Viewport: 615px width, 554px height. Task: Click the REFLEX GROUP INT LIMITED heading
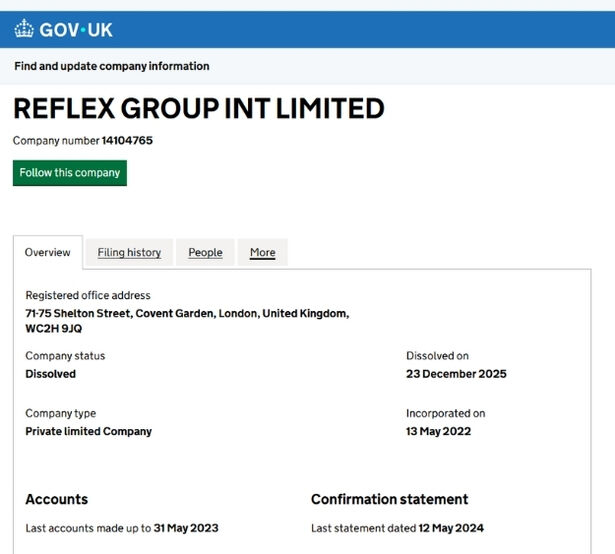point(198,108)
